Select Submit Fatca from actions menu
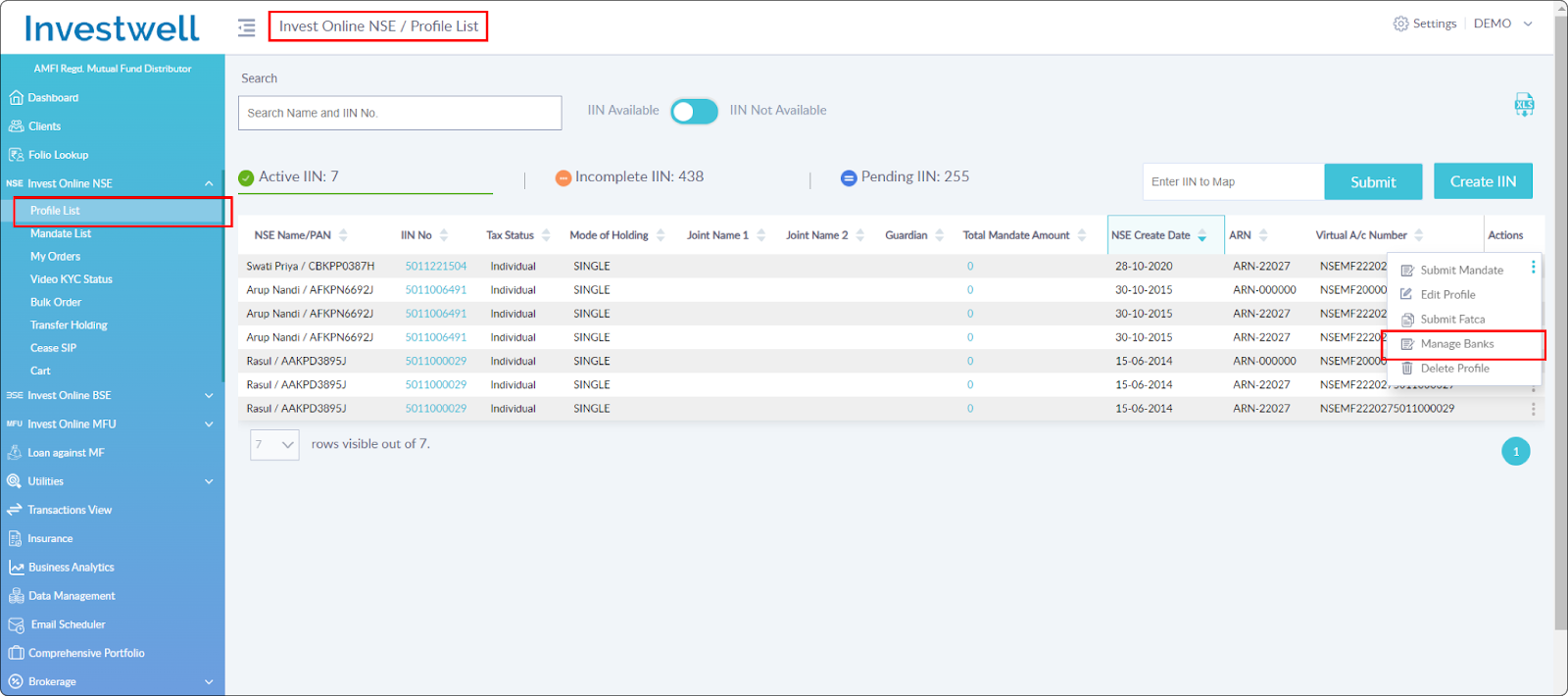1568x696 pixels. (x=1443, y=320)
